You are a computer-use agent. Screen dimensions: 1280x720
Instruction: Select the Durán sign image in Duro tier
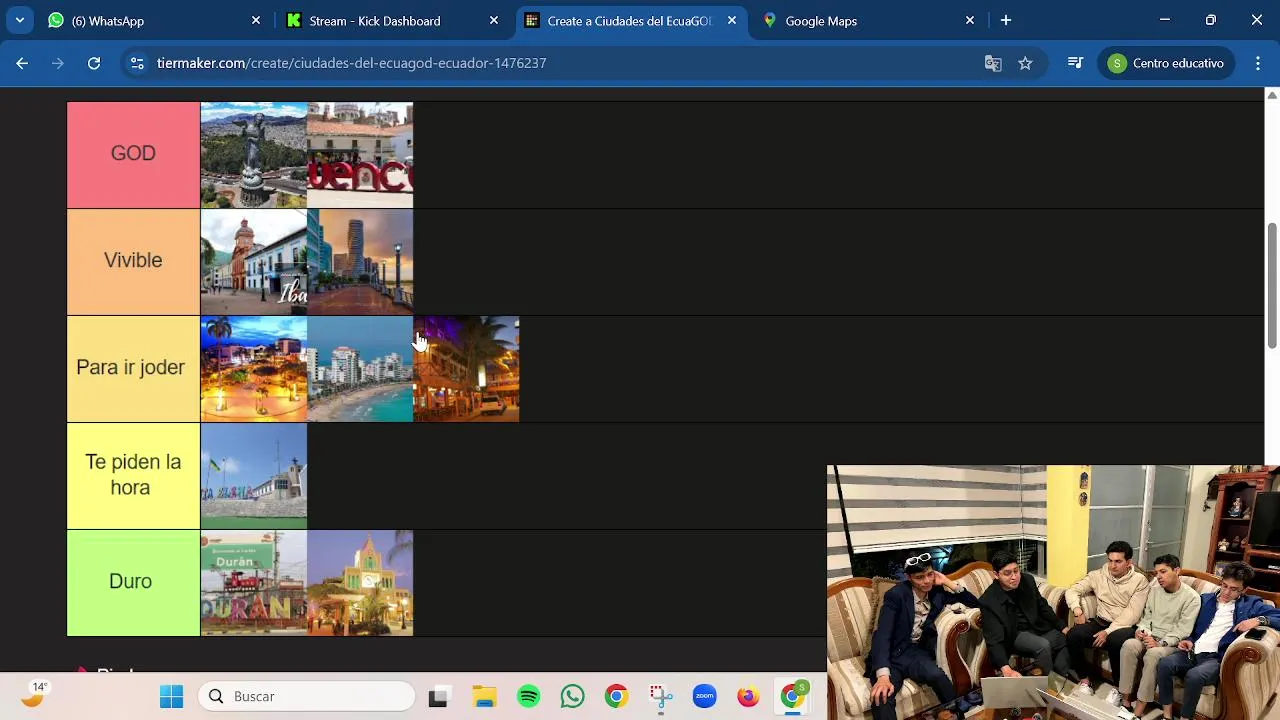pyautogui.click(x=254, y=583)
